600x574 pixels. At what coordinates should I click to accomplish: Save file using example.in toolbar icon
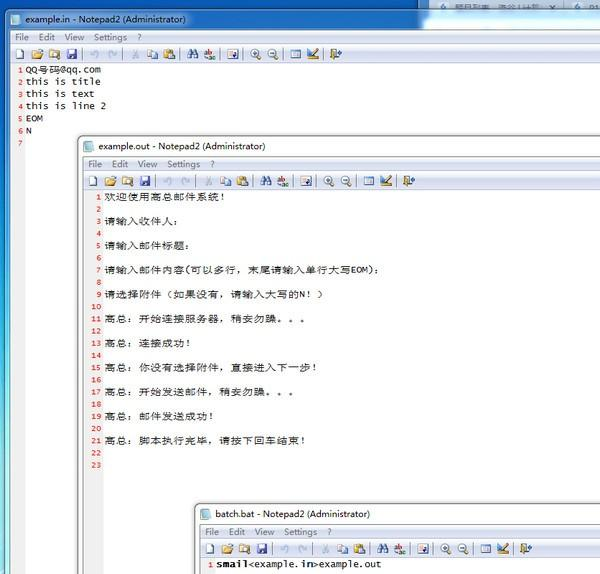pyautogui.click(x=72, y=54)
